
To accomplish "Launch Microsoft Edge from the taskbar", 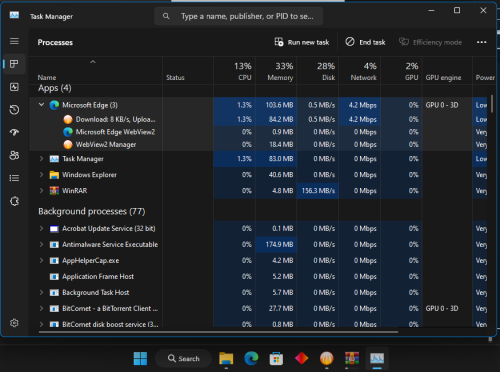I will click(251, 359).
